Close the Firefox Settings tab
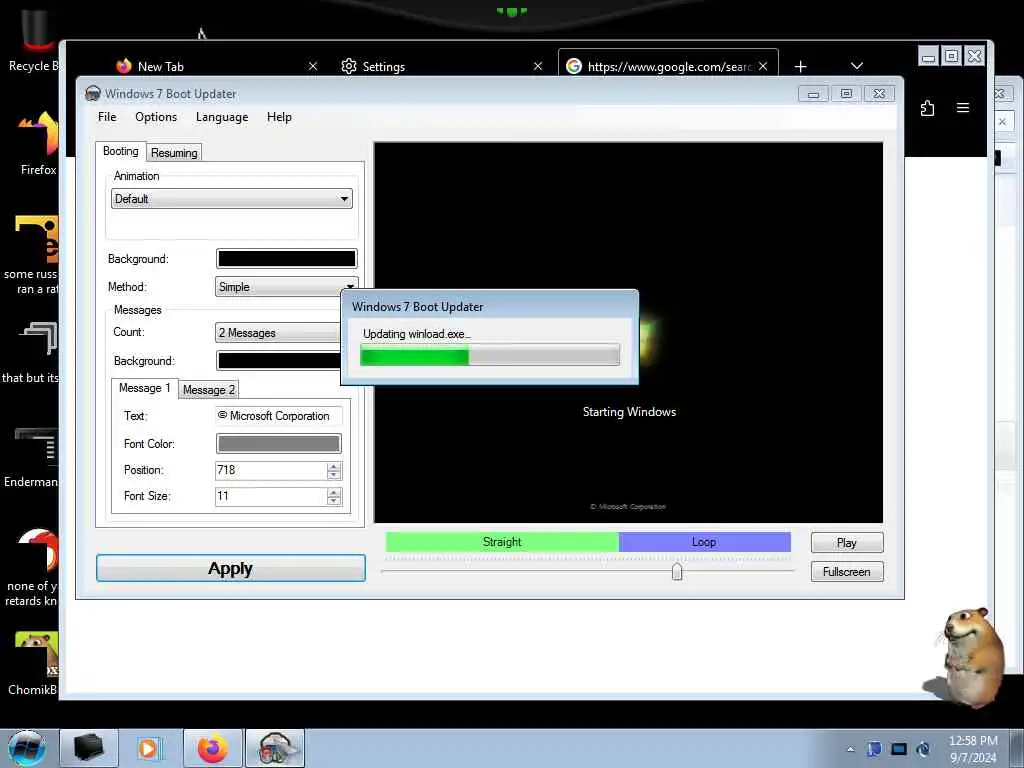 [x=538, y=67]
